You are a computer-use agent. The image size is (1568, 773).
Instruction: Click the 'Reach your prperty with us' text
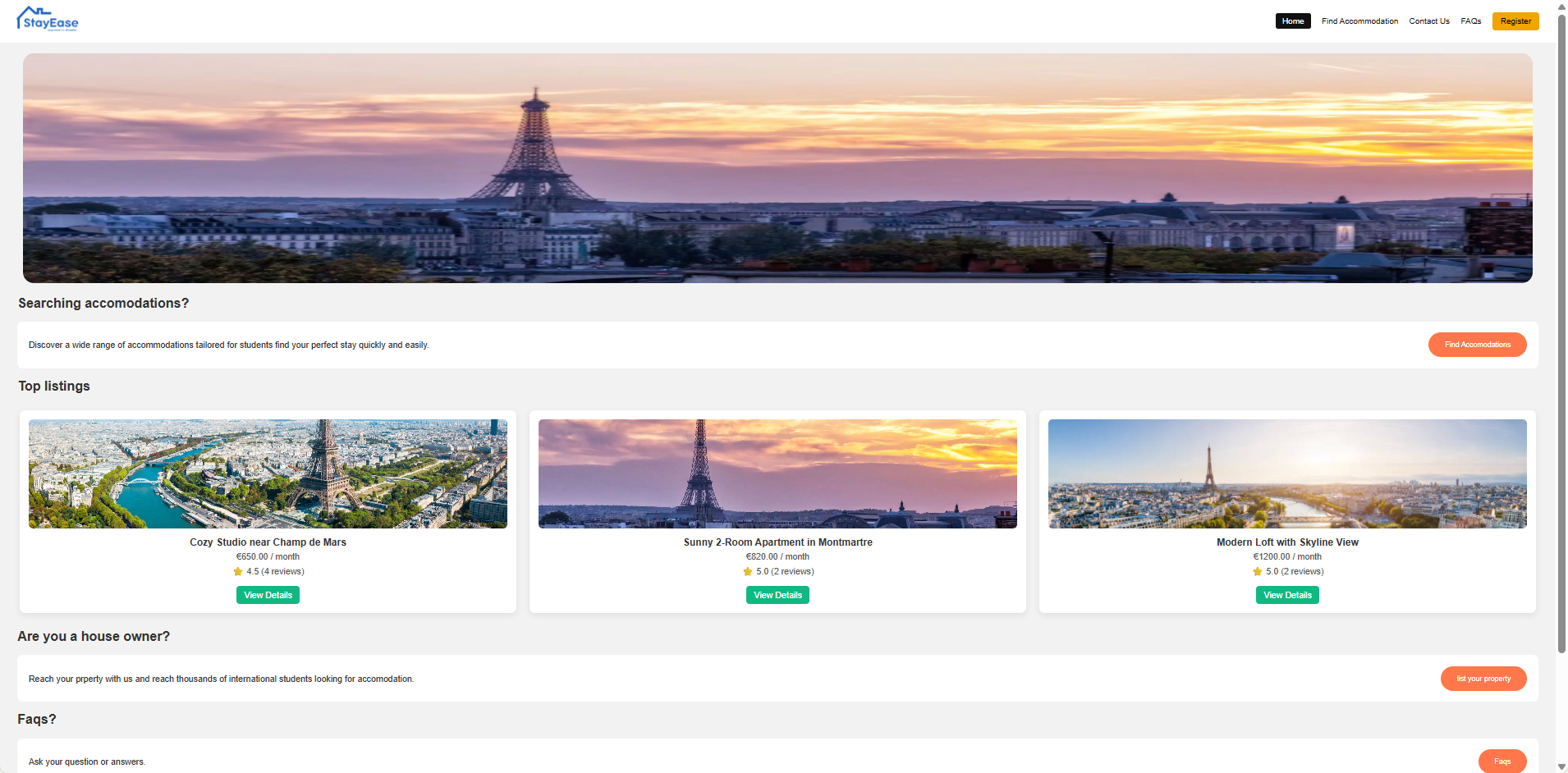pos(221,679)
